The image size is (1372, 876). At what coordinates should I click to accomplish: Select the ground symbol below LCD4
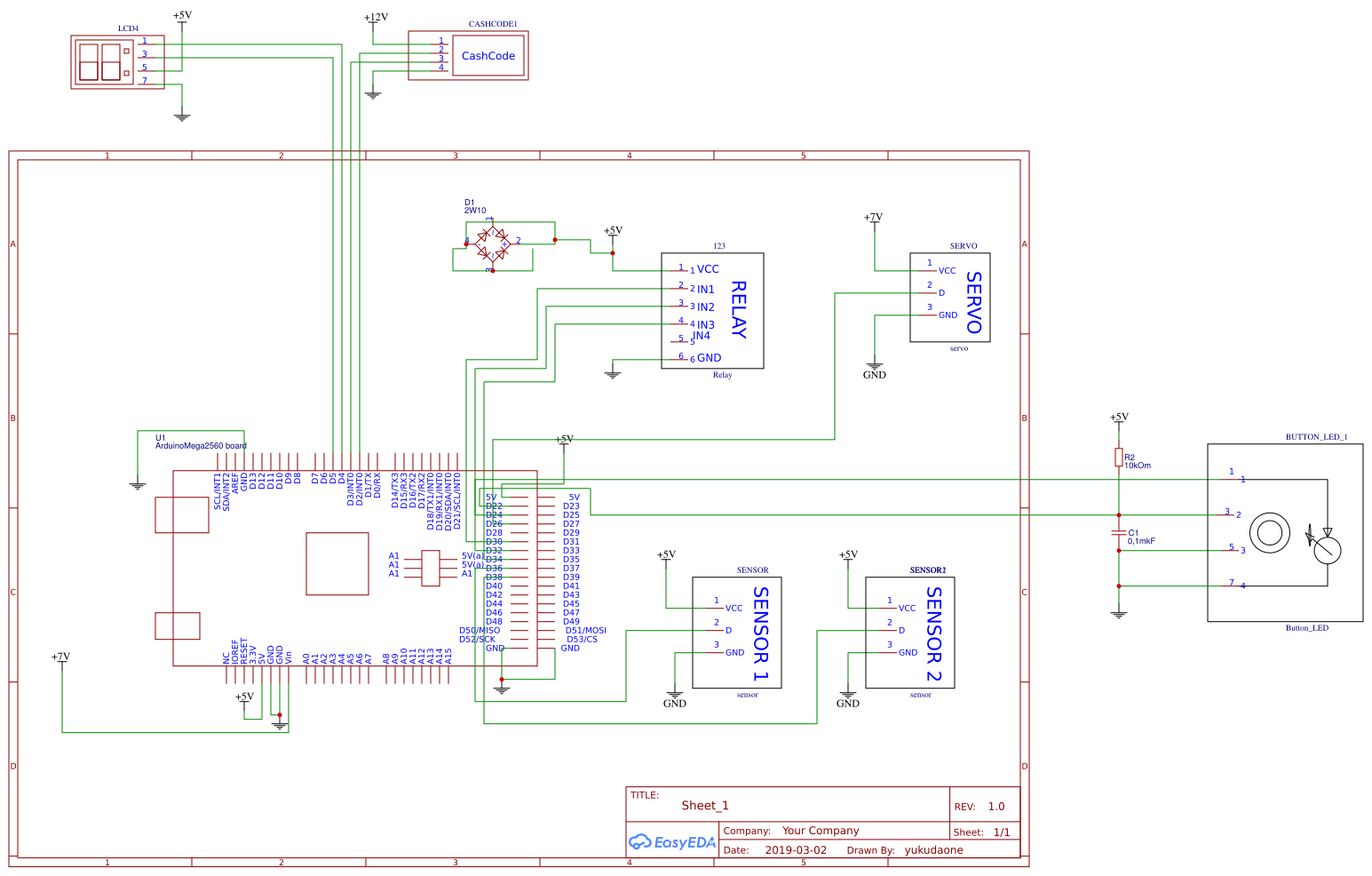tap(182, 116)
